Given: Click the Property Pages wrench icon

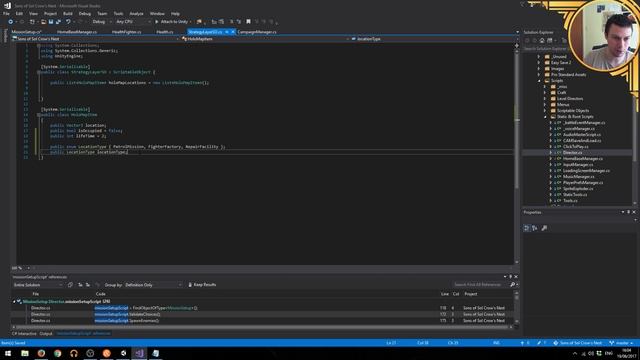Looking at the screenshot, I should click(x=544, y=228).
